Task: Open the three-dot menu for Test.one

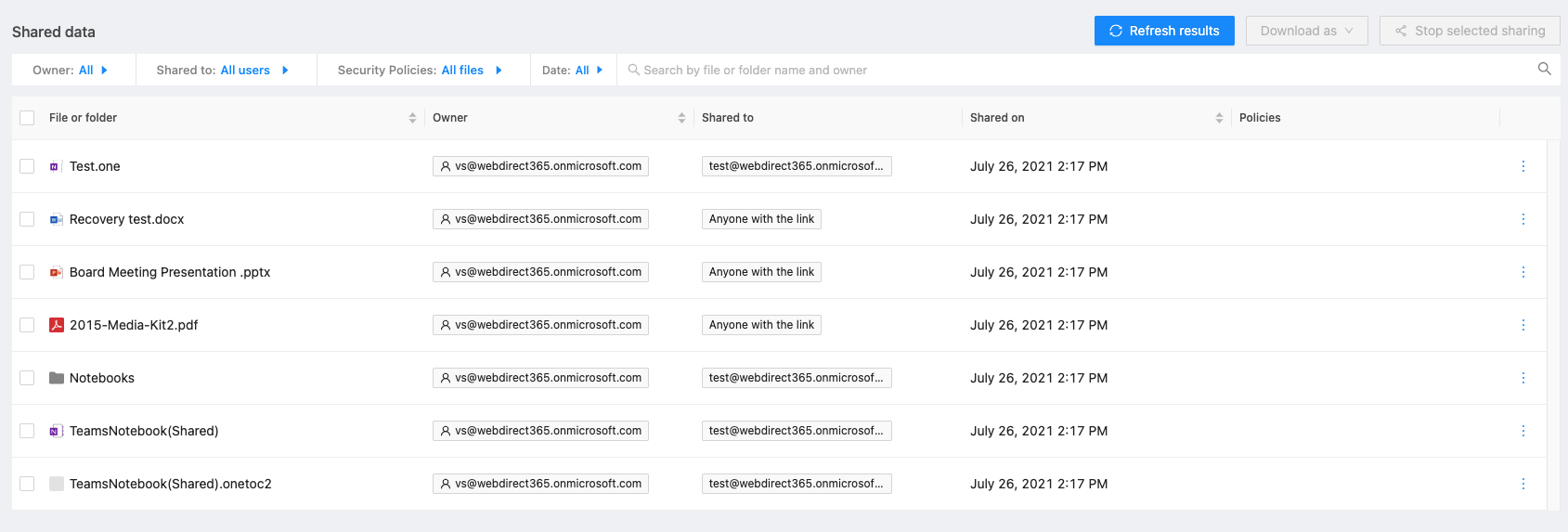Action: click(1523, 166)
